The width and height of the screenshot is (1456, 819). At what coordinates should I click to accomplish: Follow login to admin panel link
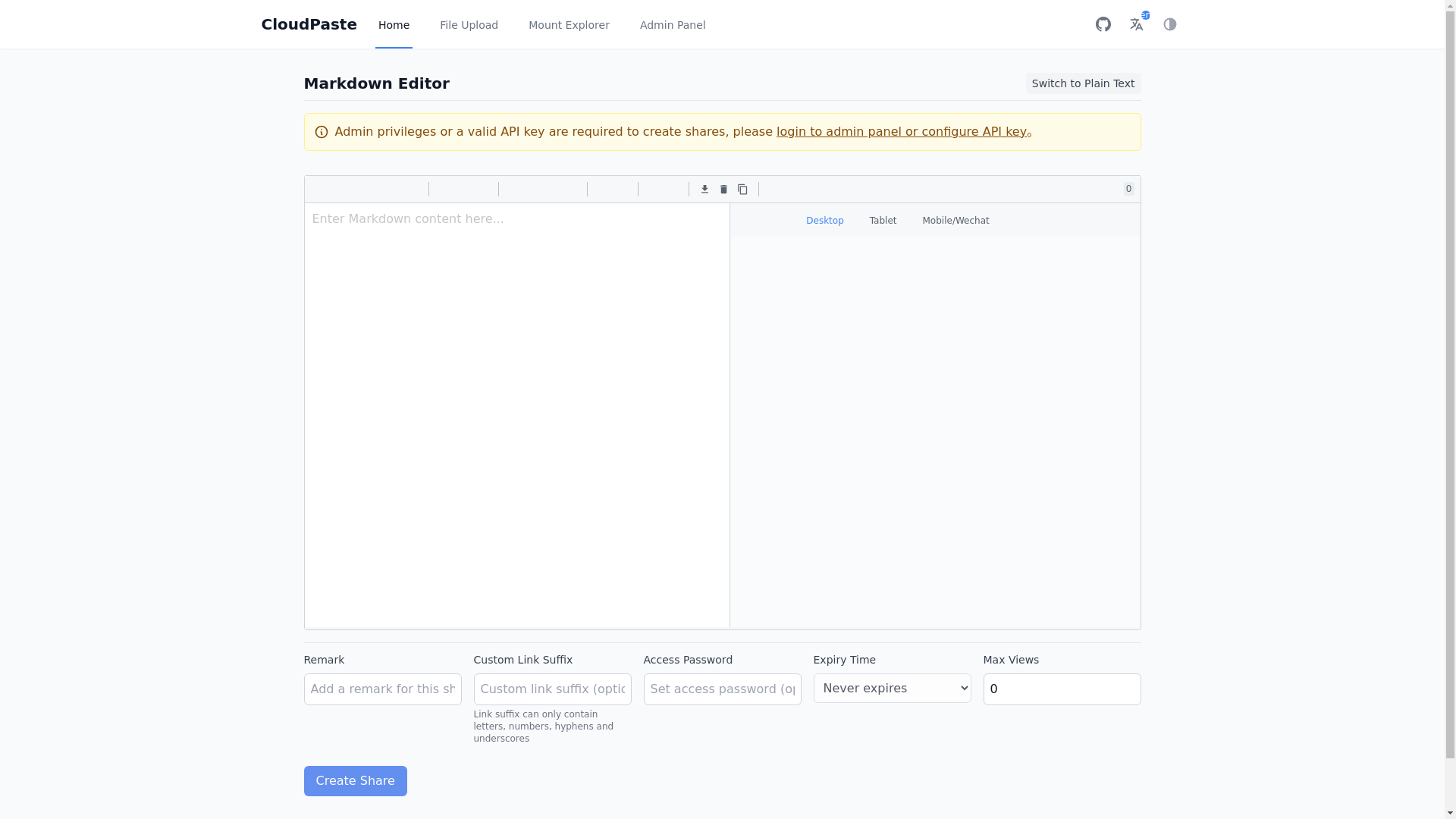(x=901, y=132)
